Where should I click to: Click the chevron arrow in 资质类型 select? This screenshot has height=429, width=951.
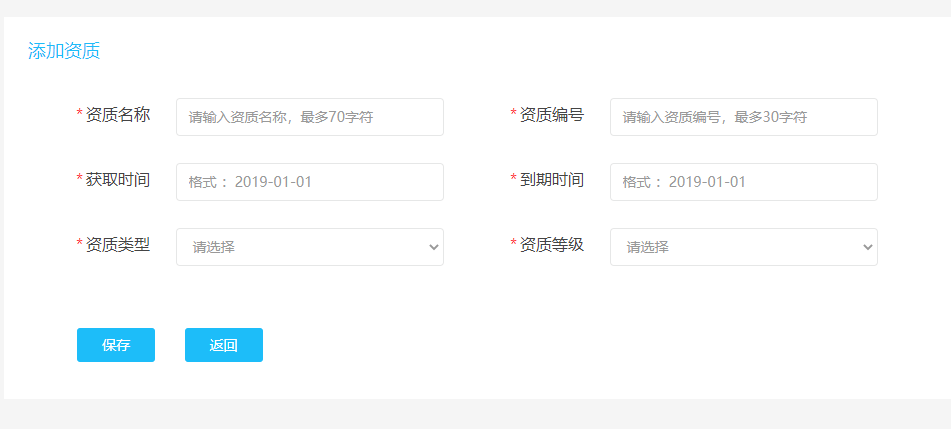tap(433, 247)
